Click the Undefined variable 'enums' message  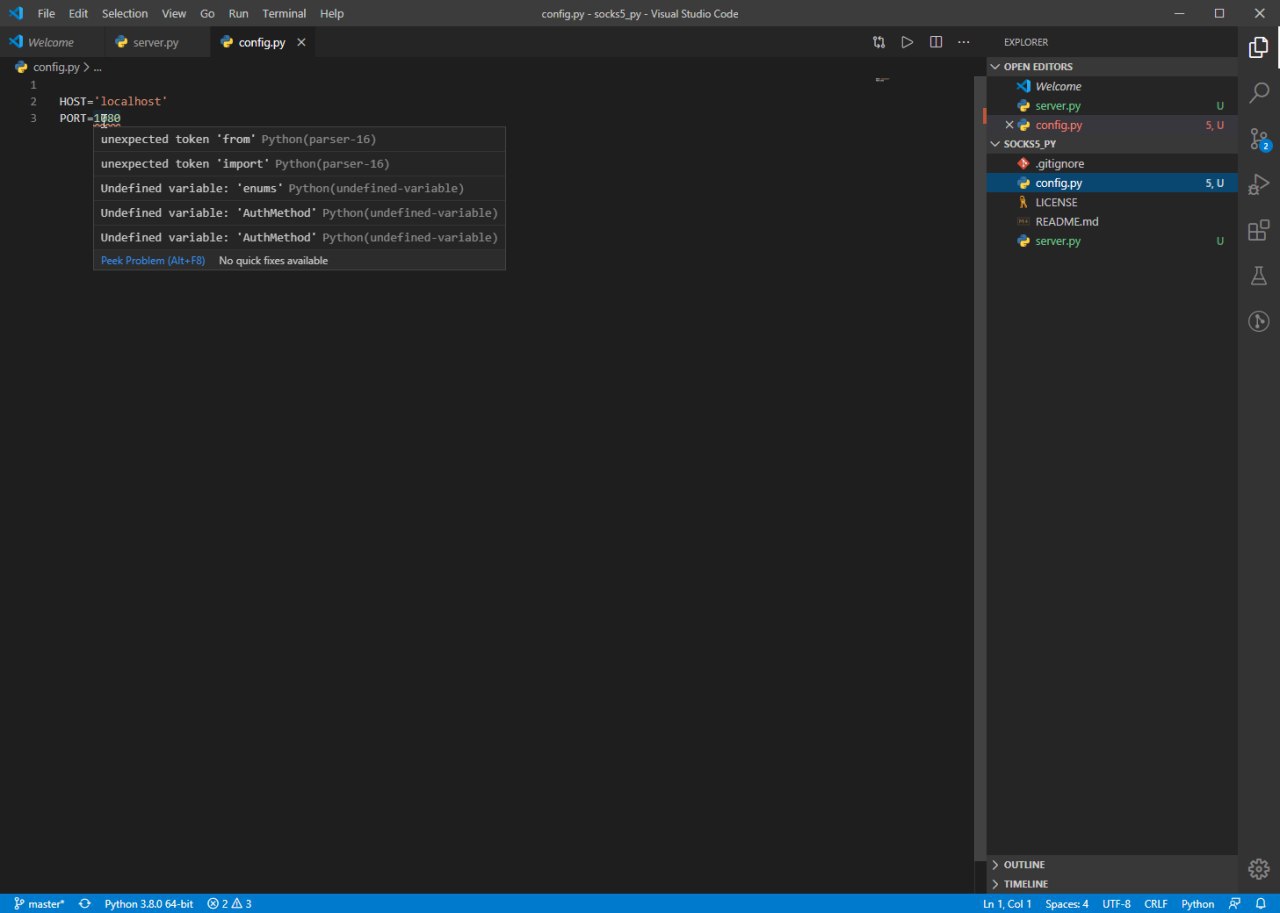299,188
